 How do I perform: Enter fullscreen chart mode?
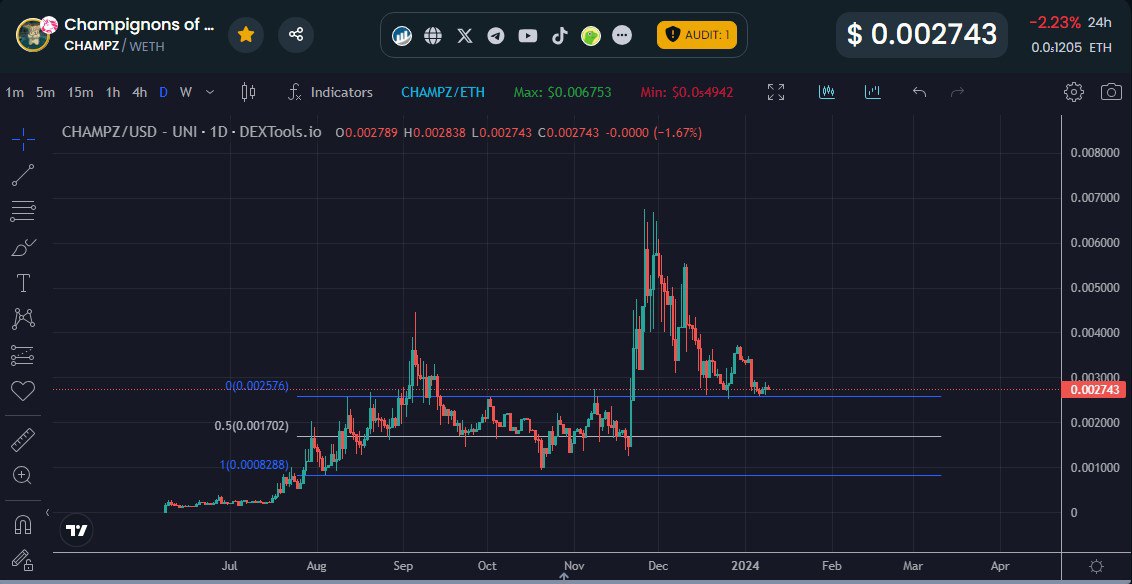[776, 92]
